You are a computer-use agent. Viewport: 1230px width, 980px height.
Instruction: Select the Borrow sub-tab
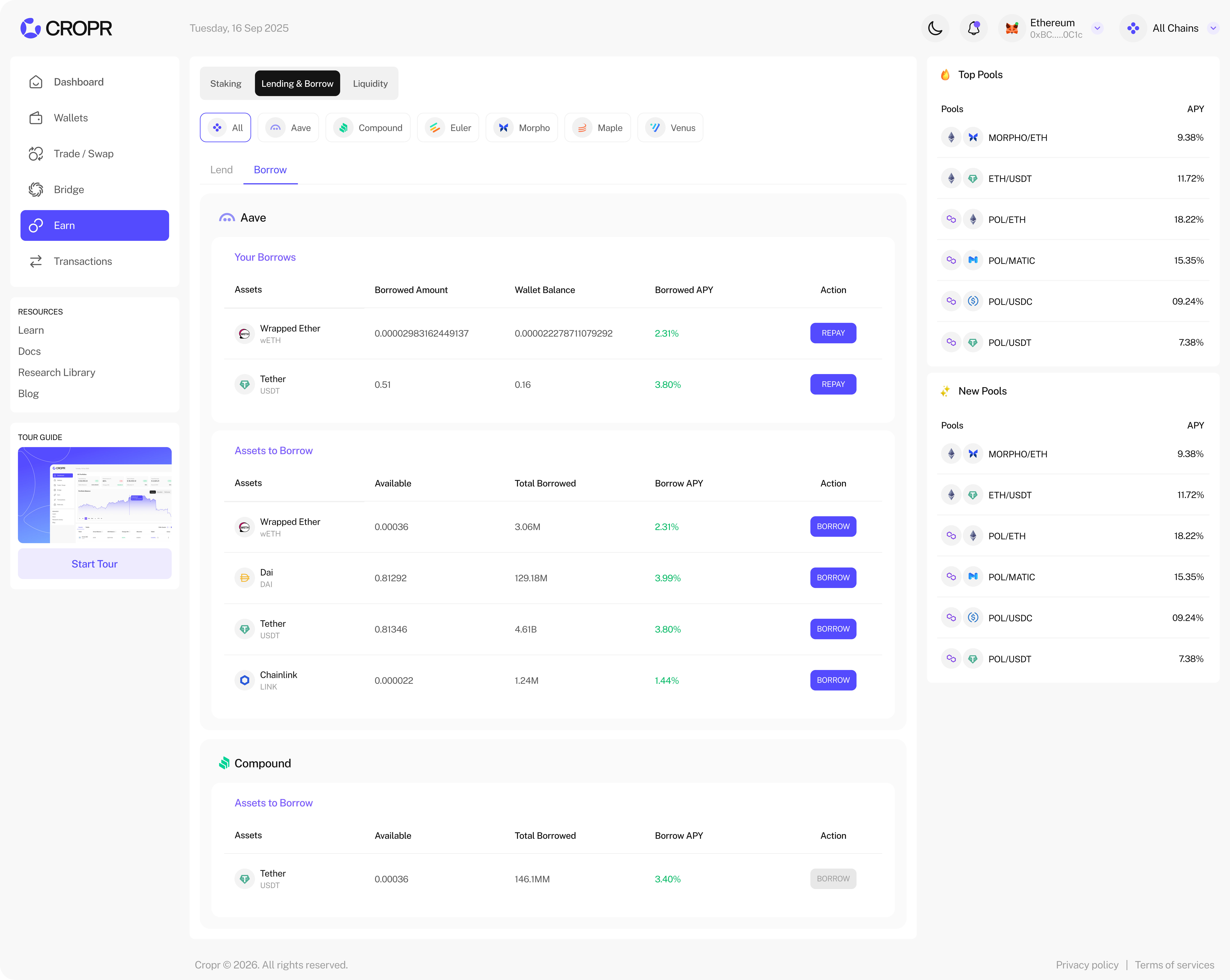(270, 170)
